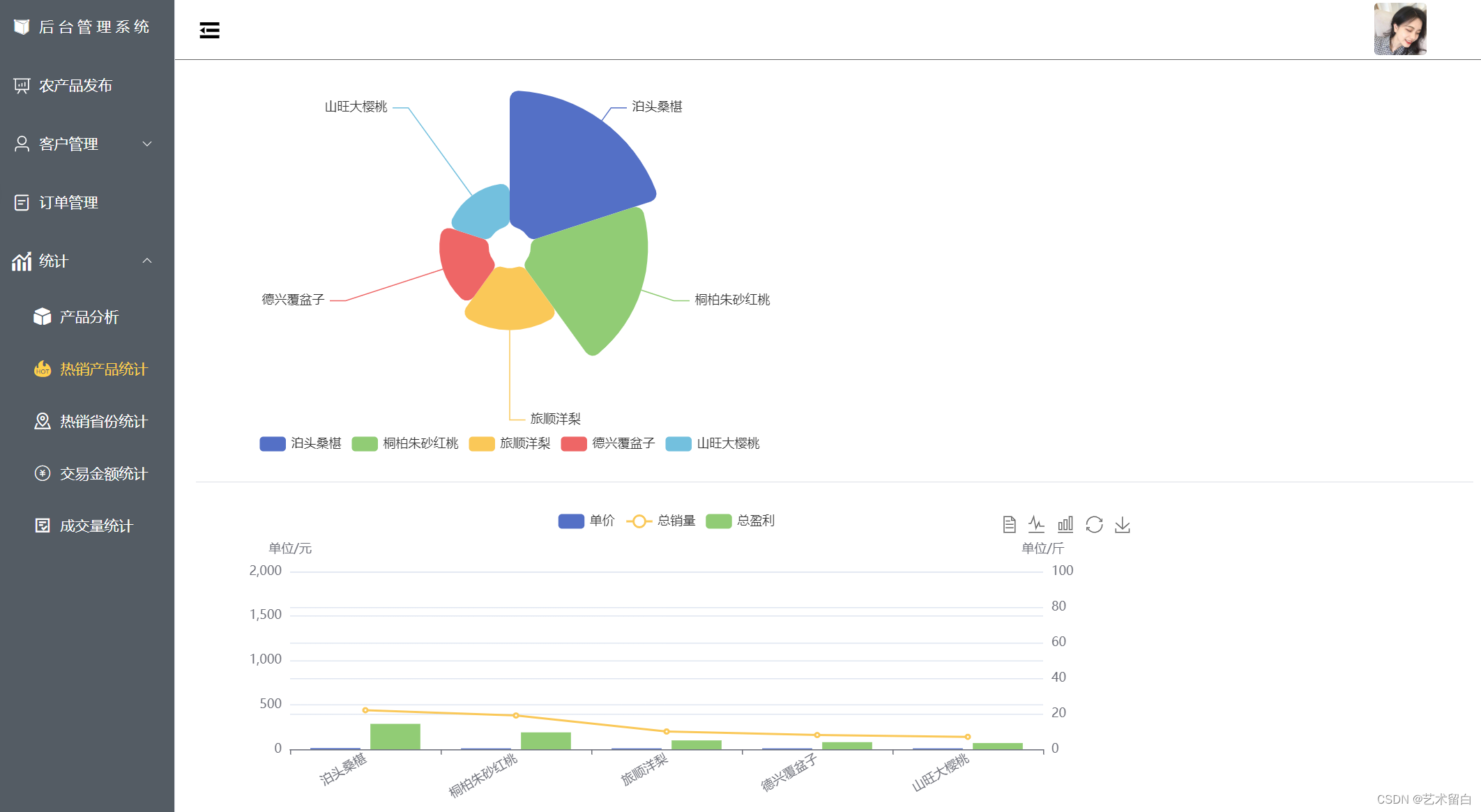Open the chart data view icon
1481x812 pixels.
1009,524
